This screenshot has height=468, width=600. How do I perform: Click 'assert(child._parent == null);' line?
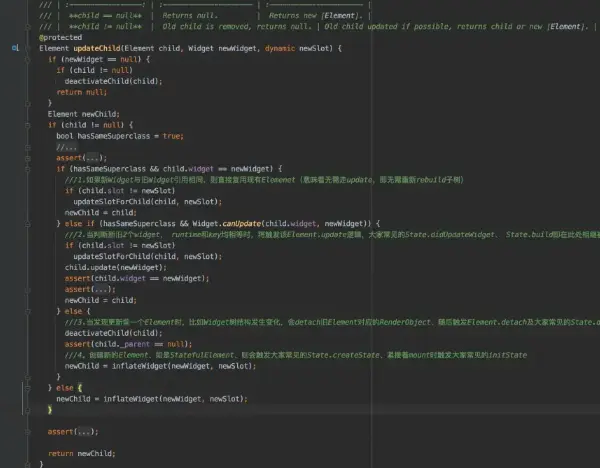coord(129,344)
